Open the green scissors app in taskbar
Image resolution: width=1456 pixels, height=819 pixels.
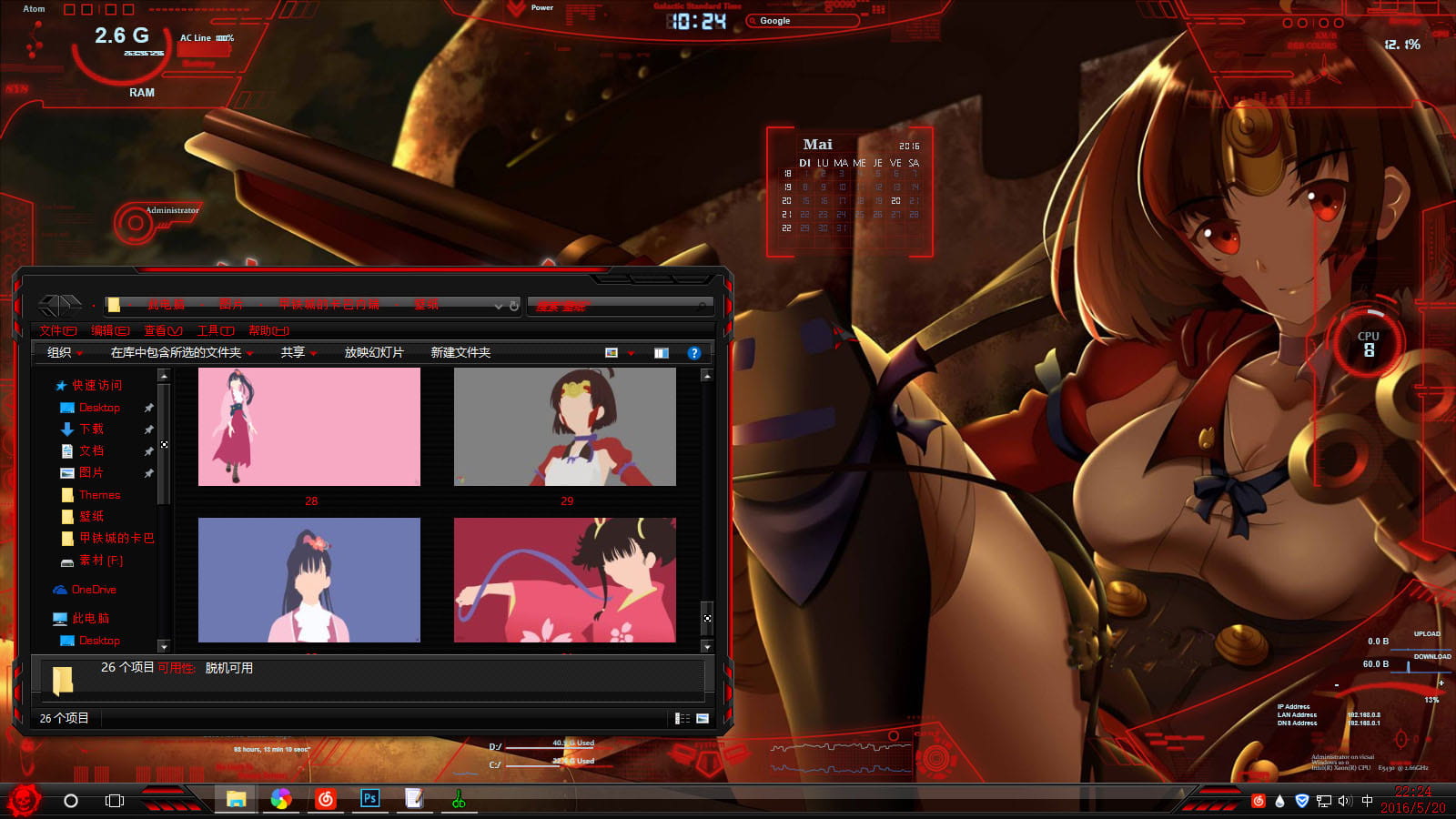tap(459, 799)
